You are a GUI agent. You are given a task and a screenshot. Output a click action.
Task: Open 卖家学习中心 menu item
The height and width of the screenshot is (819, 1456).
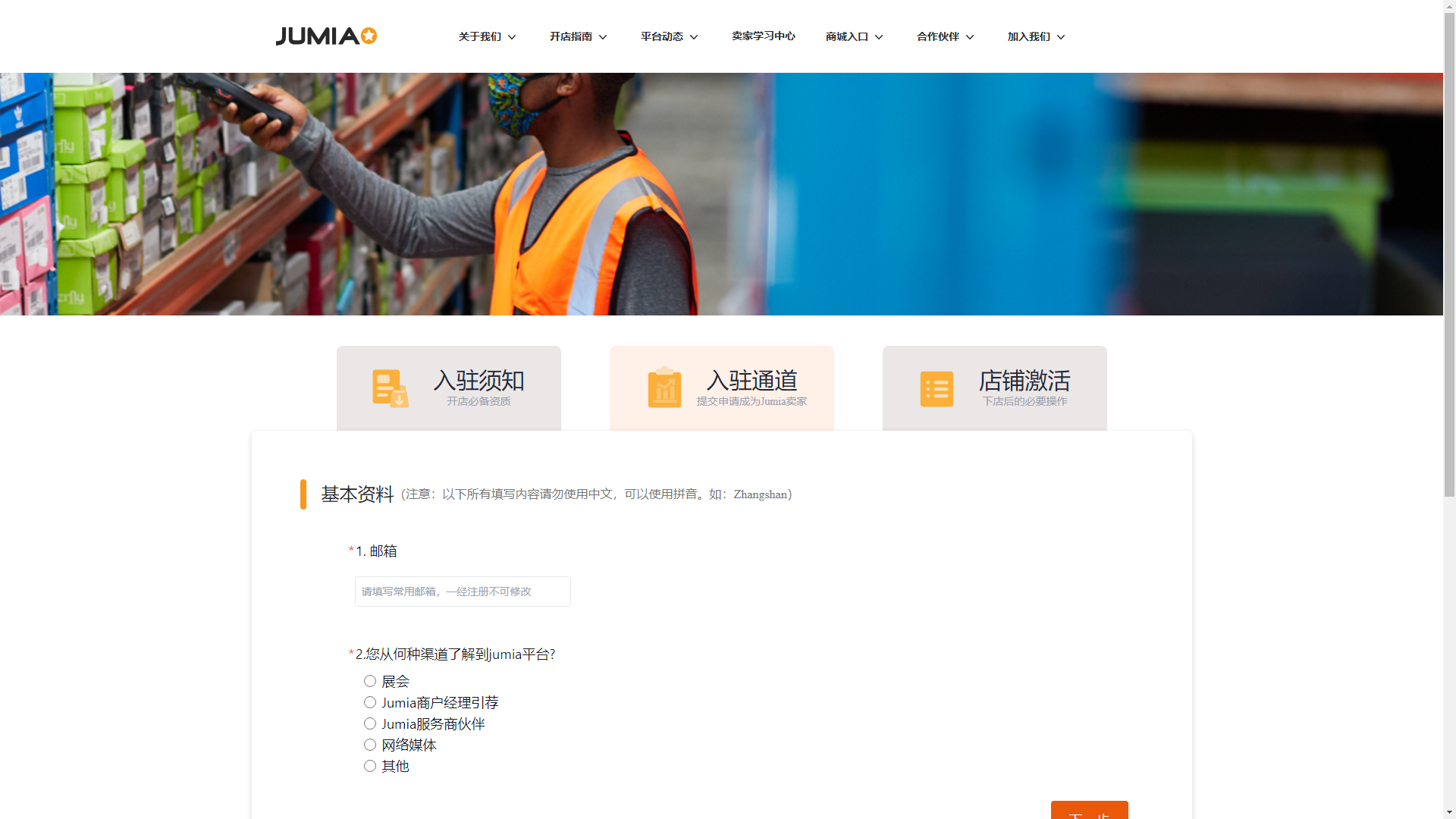pyautogui.click(x=763, y=36)
